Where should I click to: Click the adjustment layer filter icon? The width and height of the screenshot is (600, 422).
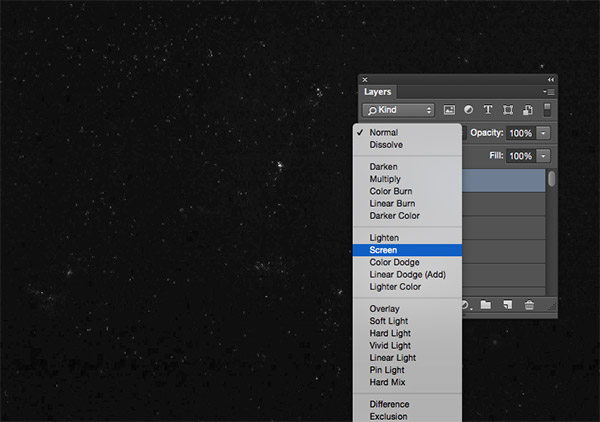click(468, 109)
